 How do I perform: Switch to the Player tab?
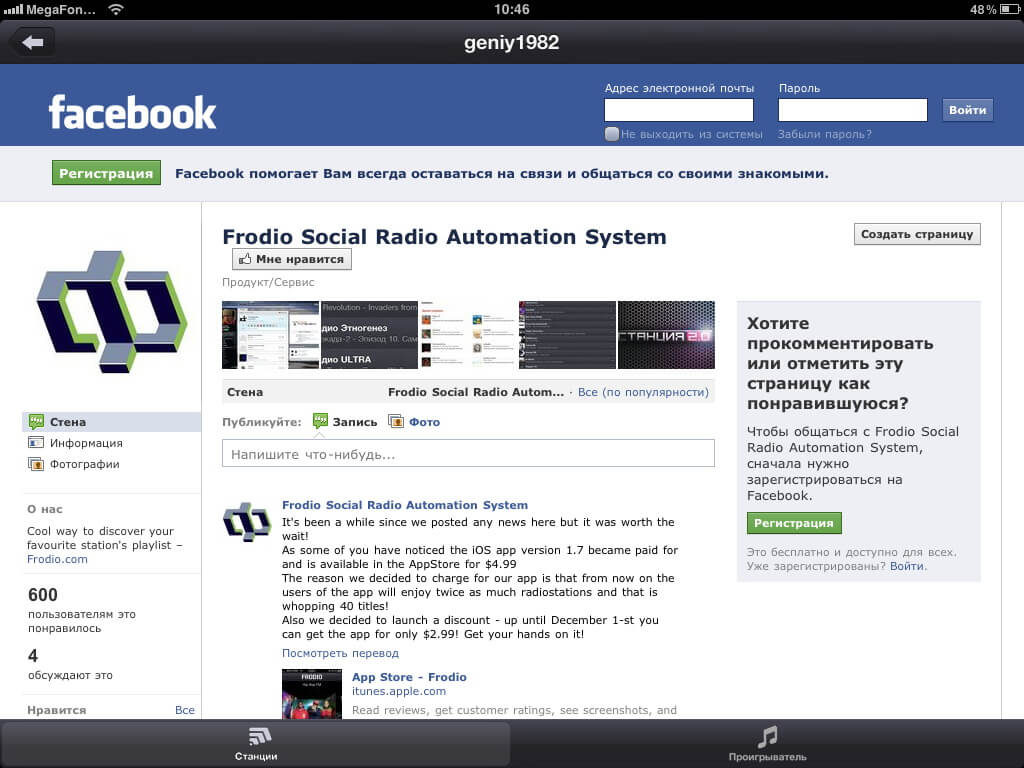click(x=767, y=744)
